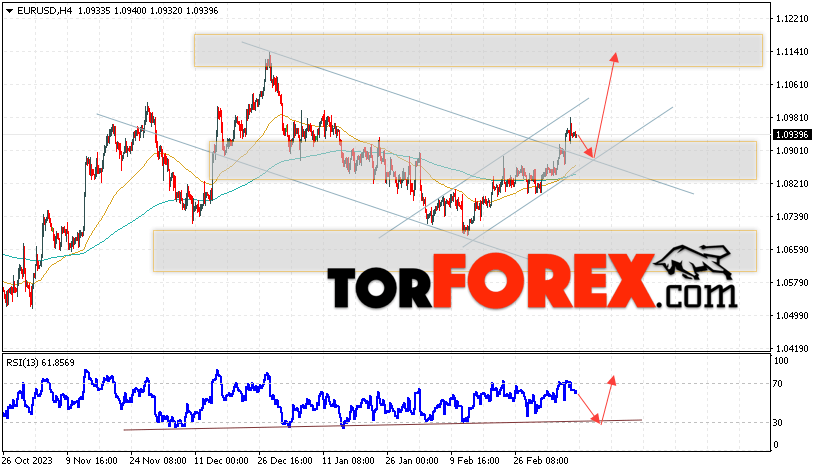Click the 9 Nov 16:00 time axis label

point(92,461)
